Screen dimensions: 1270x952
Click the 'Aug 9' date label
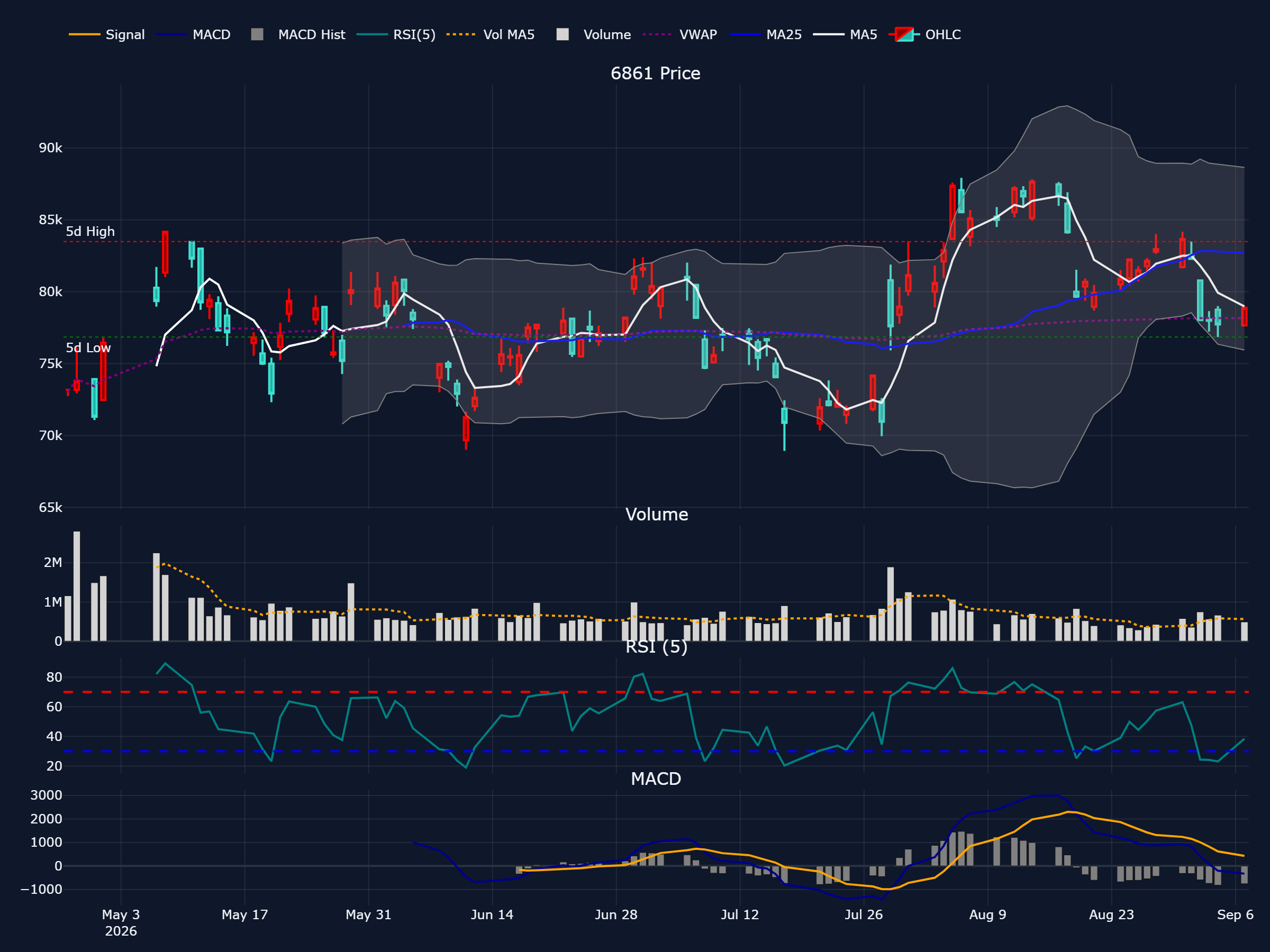(987, 914)
